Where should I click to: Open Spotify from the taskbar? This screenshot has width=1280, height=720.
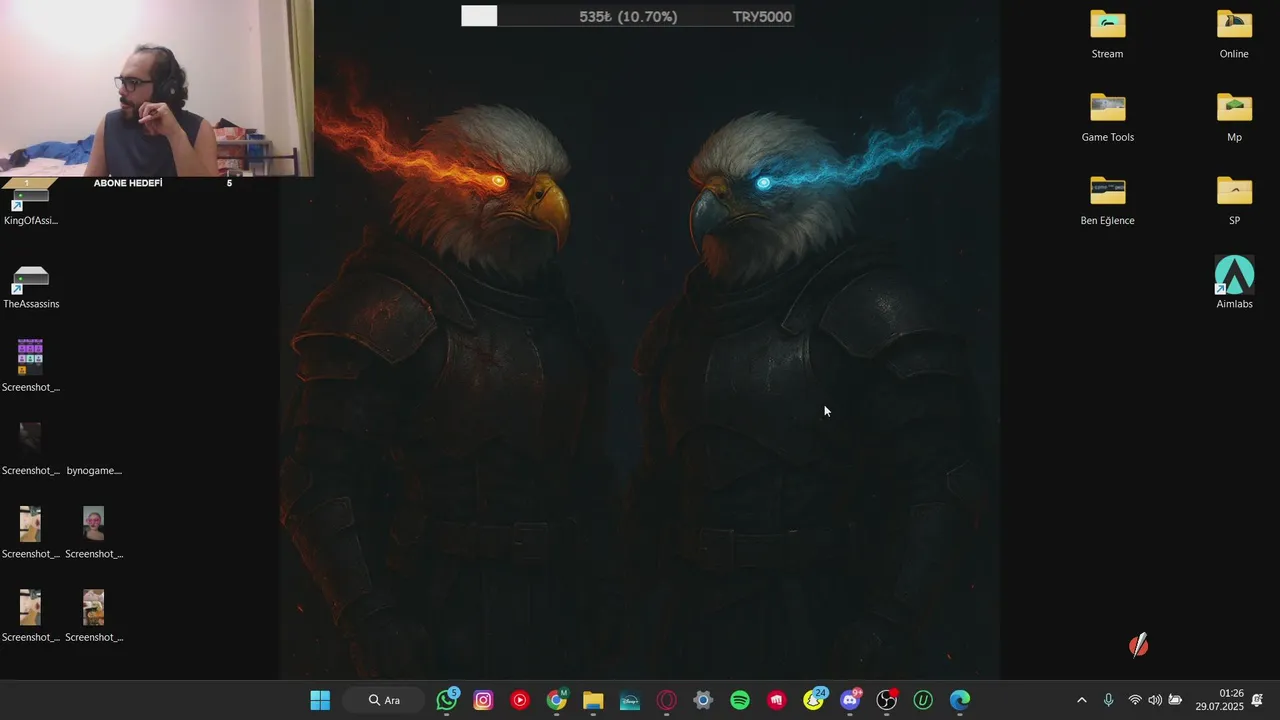click(x=740, y=700)
